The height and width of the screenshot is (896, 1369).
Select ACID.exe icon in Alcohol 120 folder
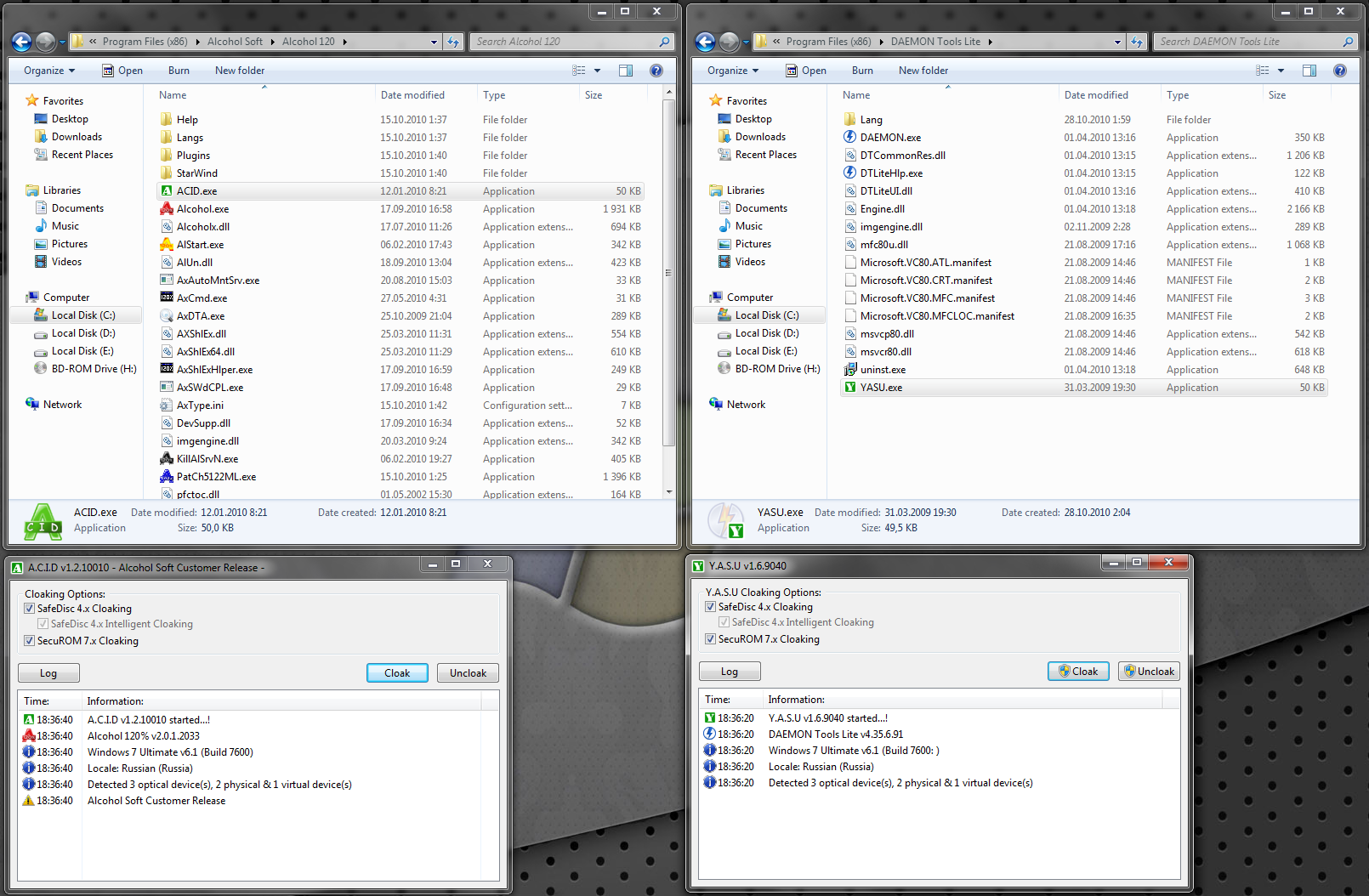pos(167,191)
